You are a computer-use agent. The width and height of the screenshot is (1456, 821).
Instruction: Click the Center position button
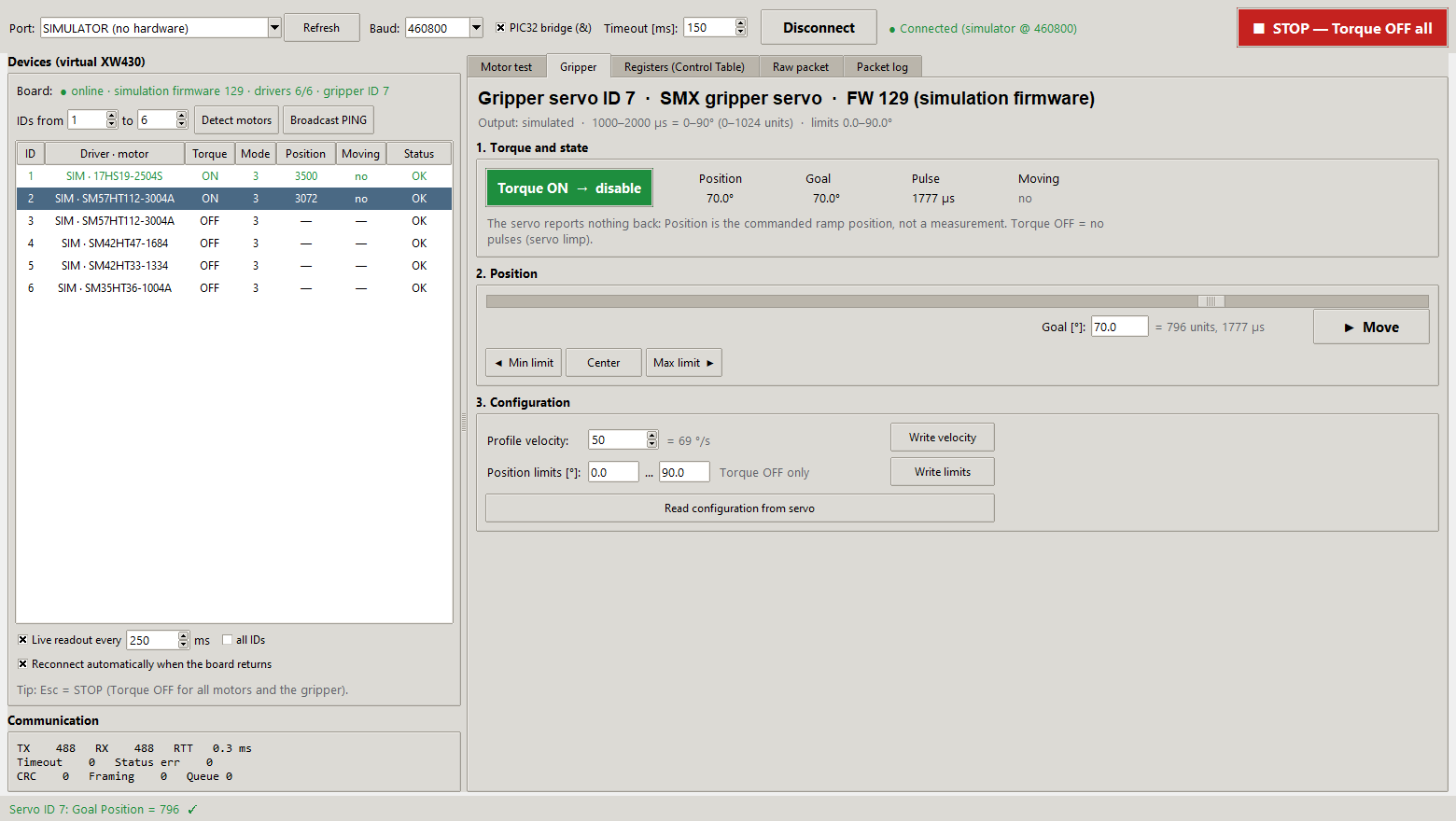[604, 363]
